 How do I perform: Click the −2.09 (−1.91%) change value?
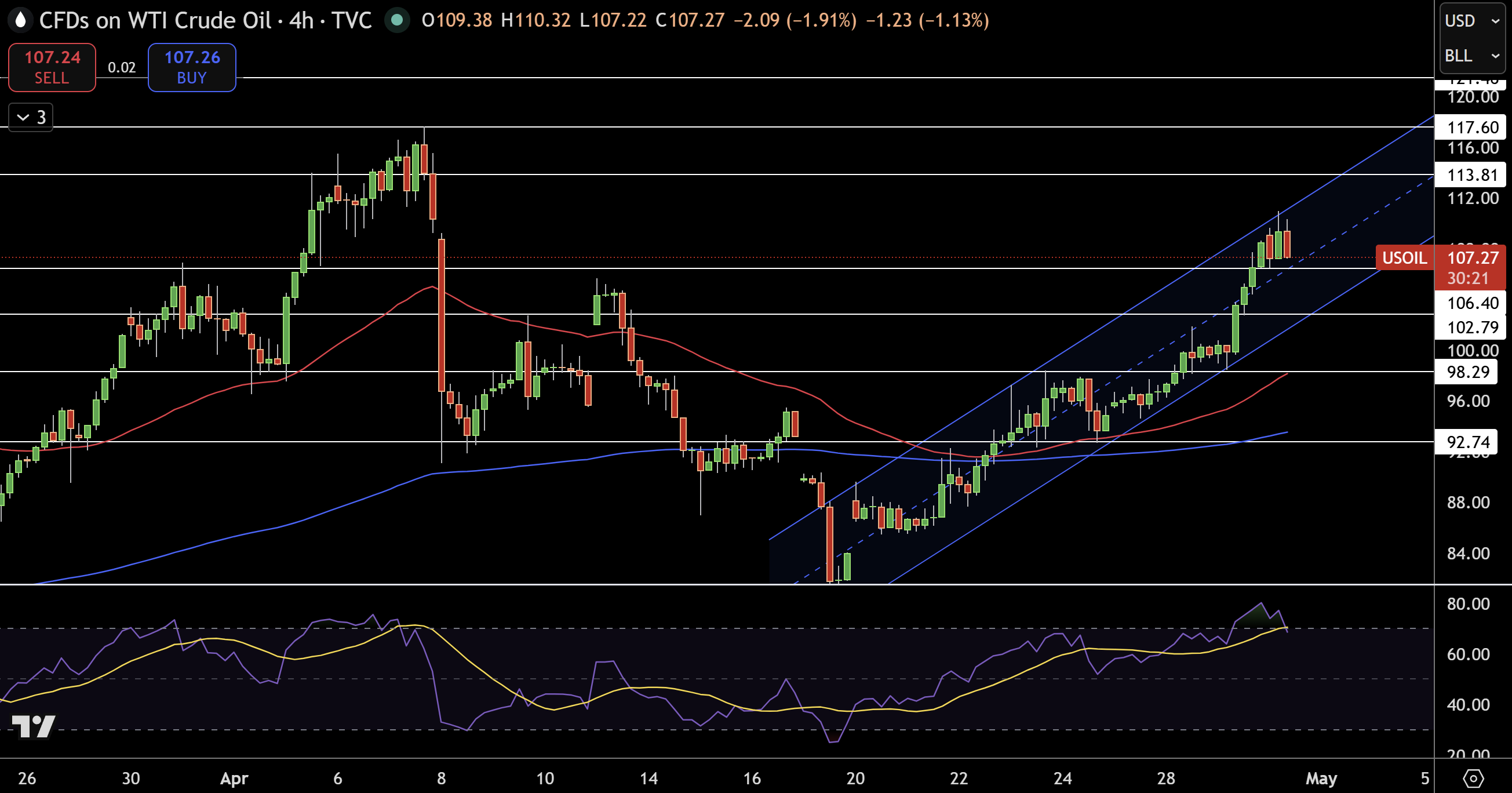(x=795, y=20)
